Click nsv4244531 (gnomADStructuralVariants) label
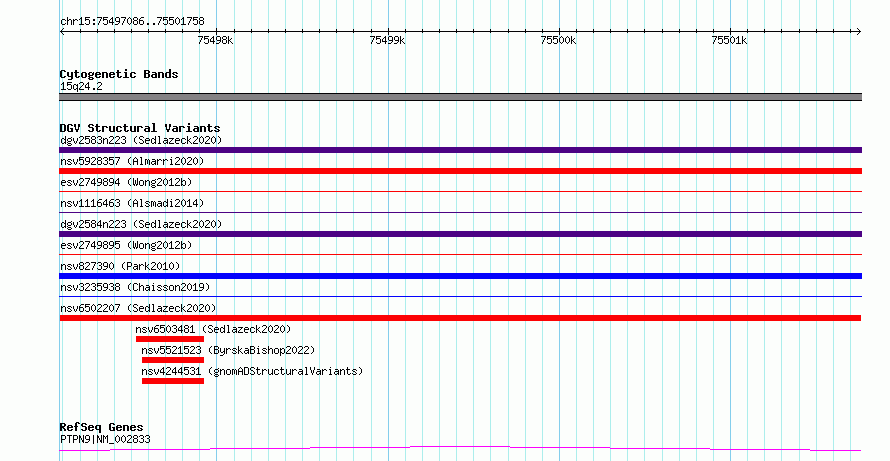 tap(252, 371)
